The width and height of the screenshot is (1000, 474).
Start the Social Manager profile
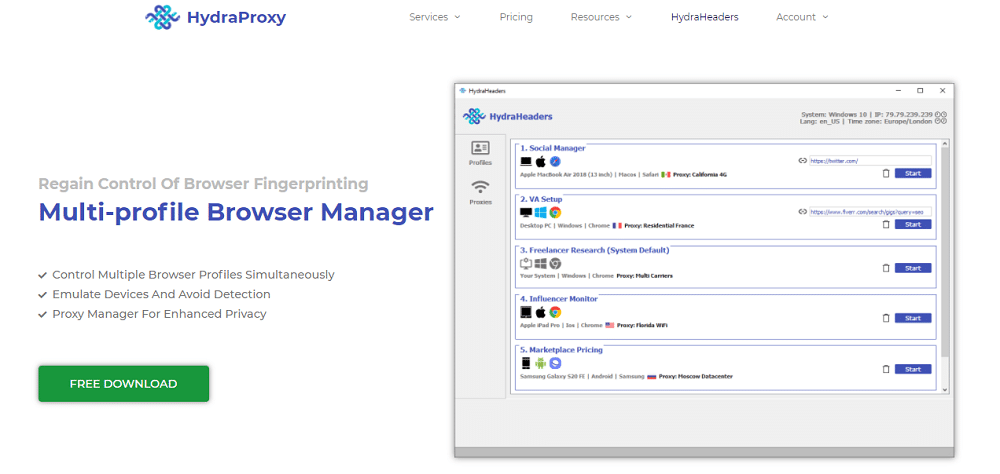point(913,173)
